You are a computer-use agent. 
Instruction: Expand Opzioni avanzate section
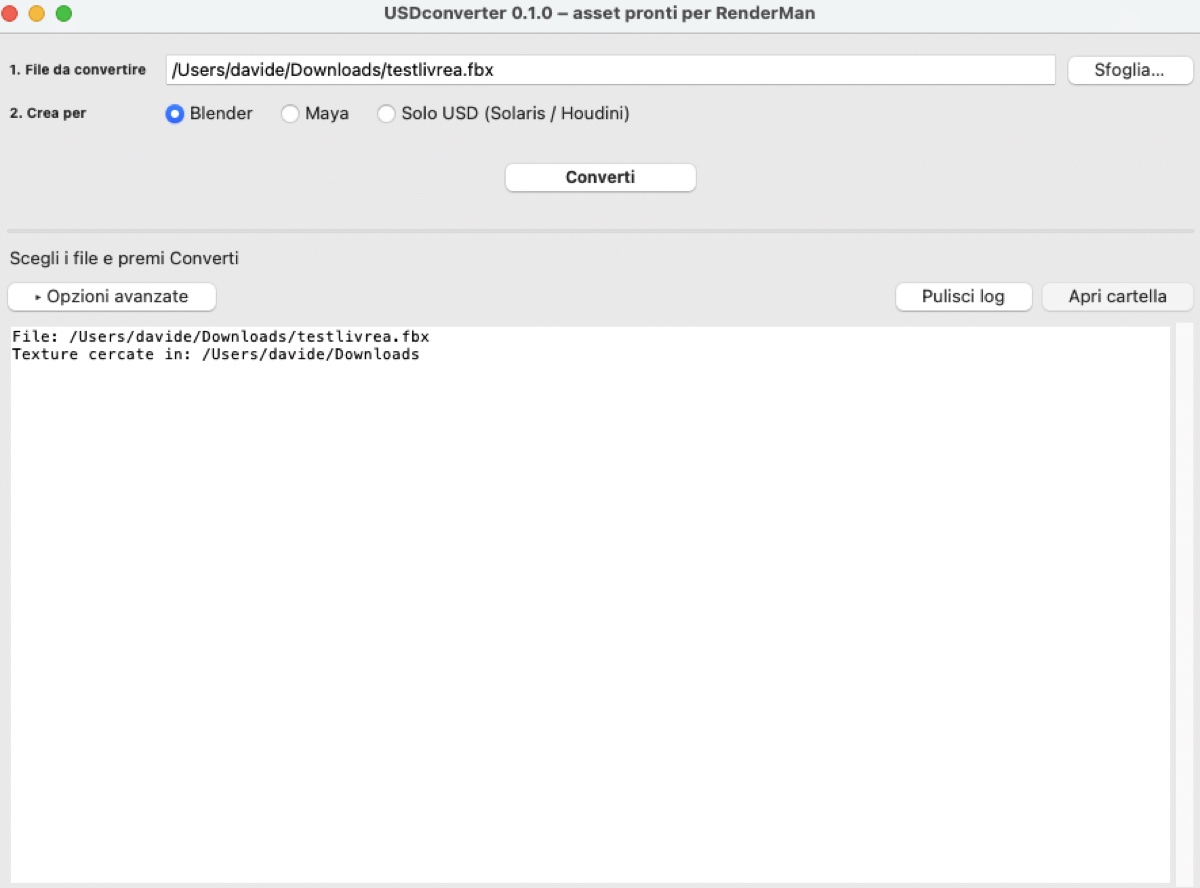tap(112, 297)
